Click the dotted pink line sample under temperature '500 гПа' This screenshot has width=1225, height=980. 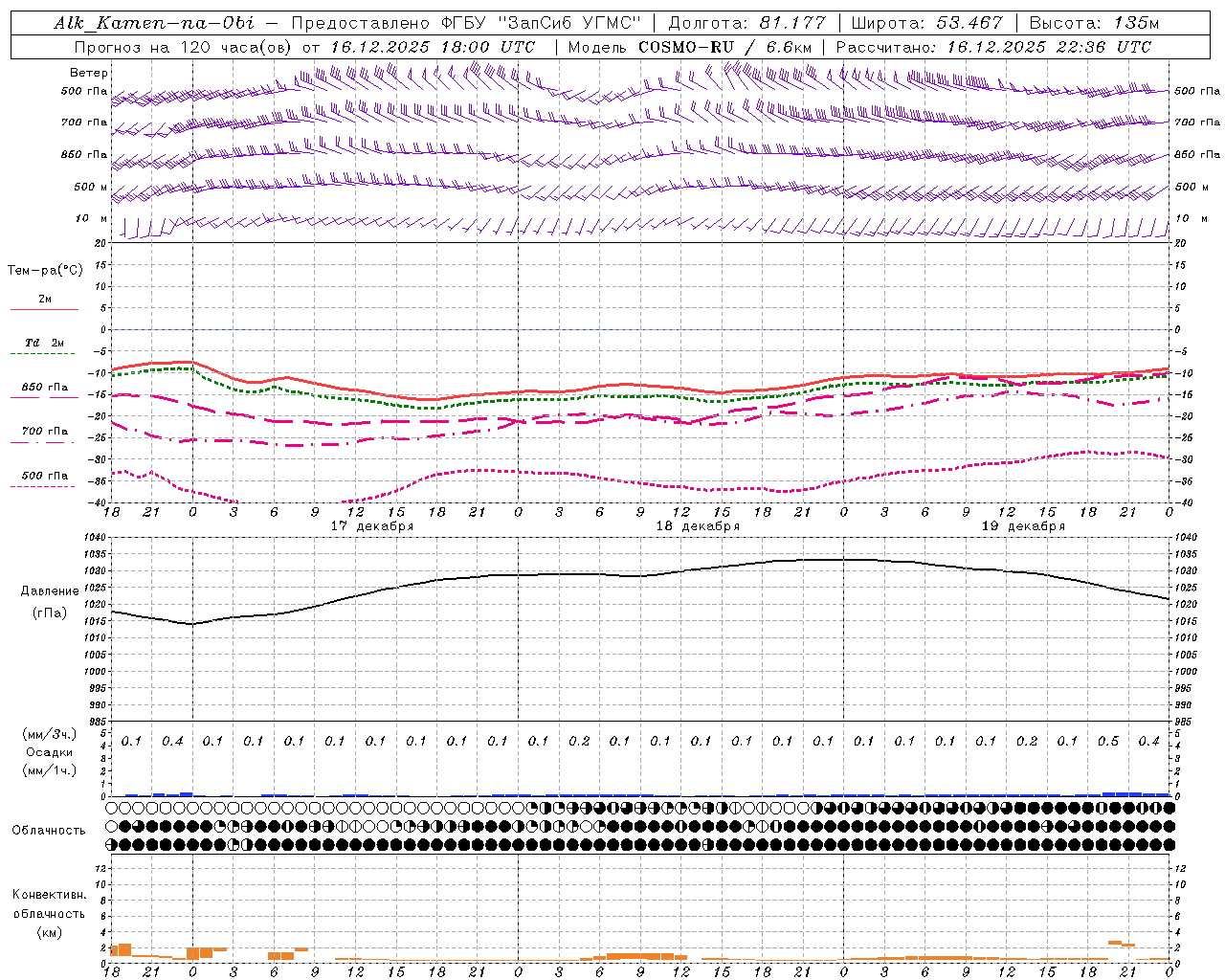[x=44, y=487]
